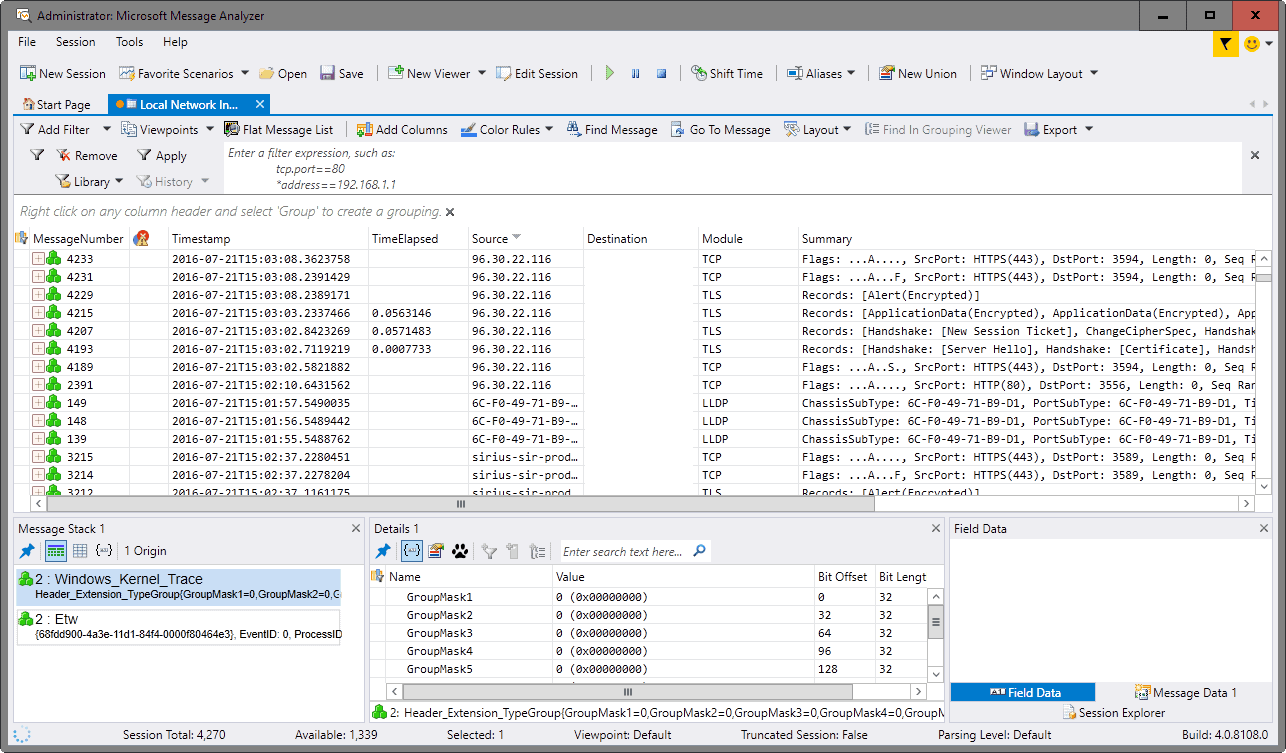This screenshot has height=753, width=1286.
Task: Open a saved trace file
Action: tap(283, 73)
